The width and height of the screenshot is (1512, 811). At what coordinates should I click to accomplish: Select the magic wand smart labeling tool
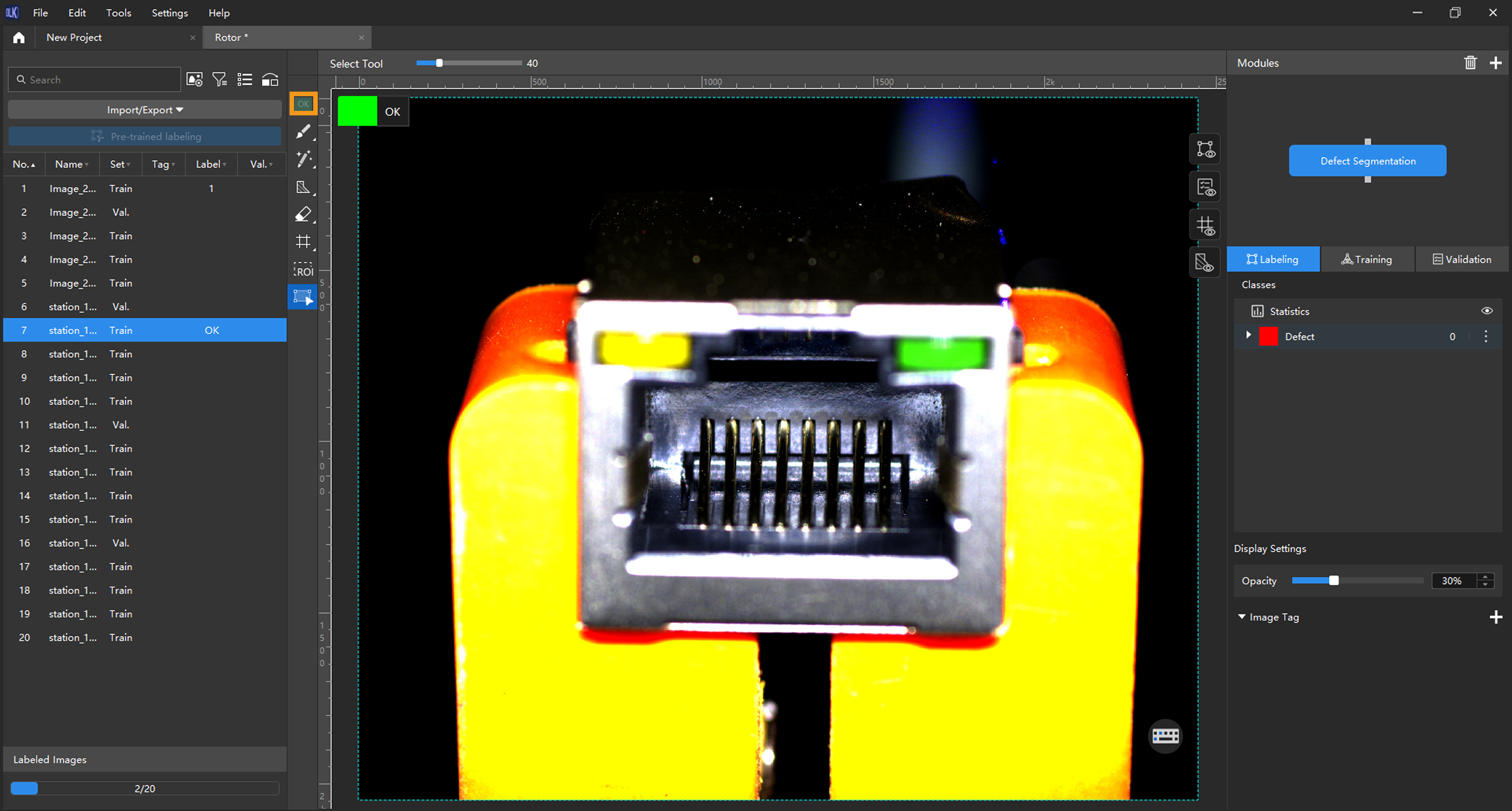[x=303, y=159]
